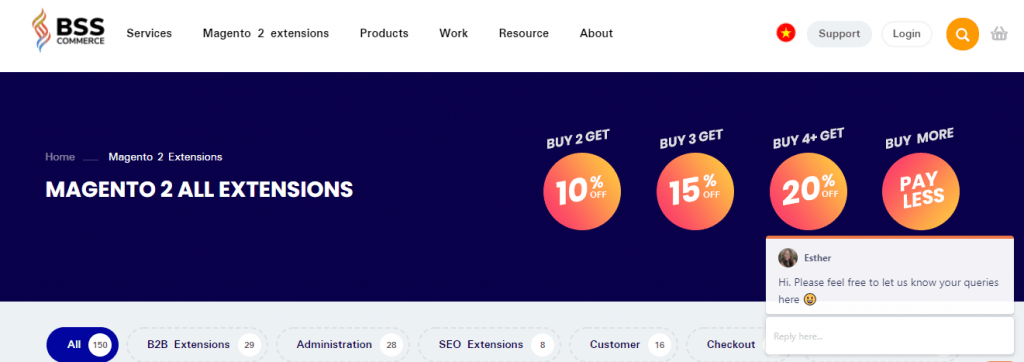Open the orange search icon
This screenshot has height=362, width=1024.
962,34
